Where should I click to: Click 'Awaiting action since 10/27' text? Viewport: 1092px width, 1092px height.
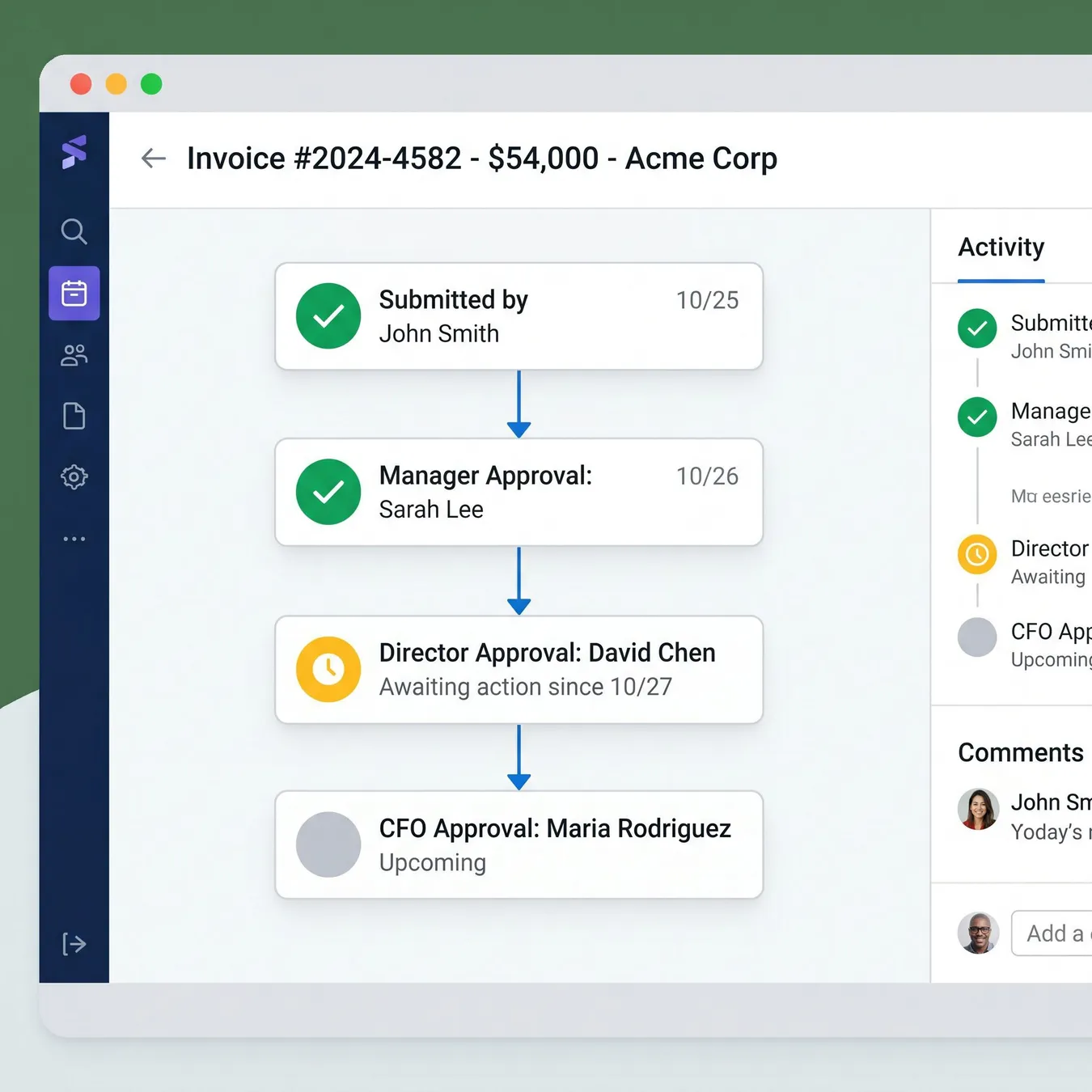526,687
